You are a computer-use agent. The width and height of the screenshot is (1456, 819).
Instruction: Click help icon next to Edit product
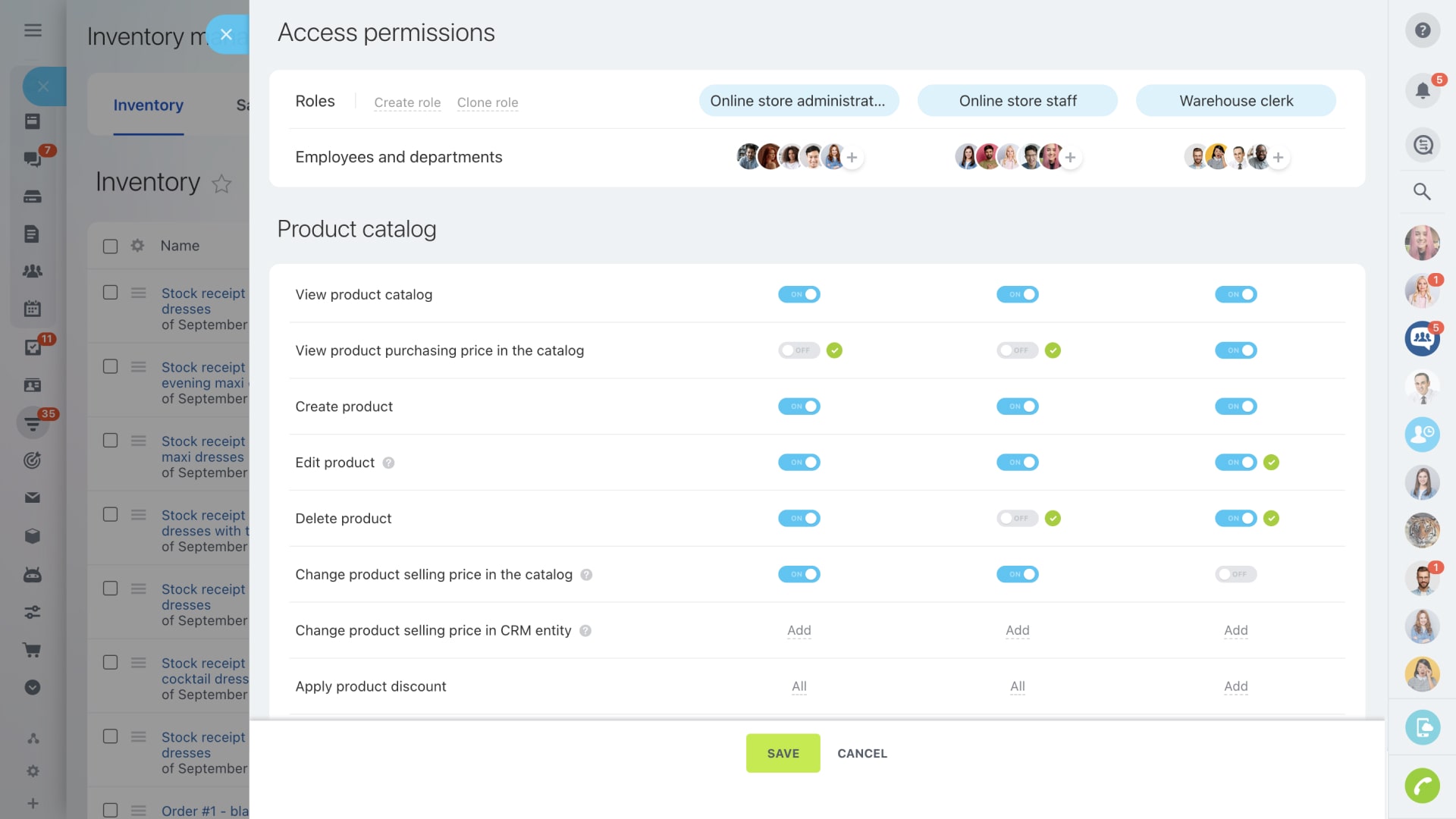point(388,463)
